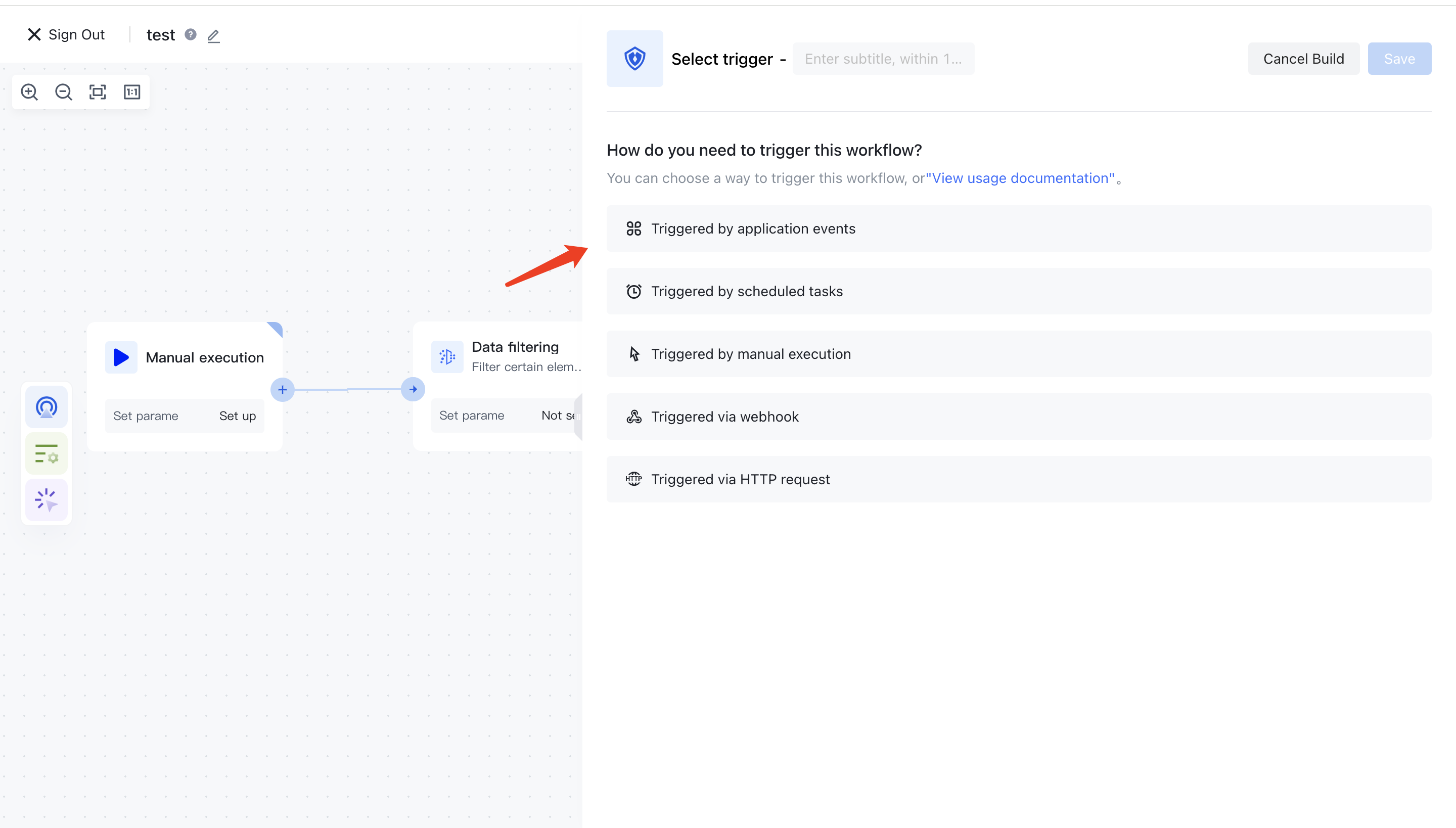Choose Triggered by manual execution
1456x828 pixels.
(x=1018, y=354)
